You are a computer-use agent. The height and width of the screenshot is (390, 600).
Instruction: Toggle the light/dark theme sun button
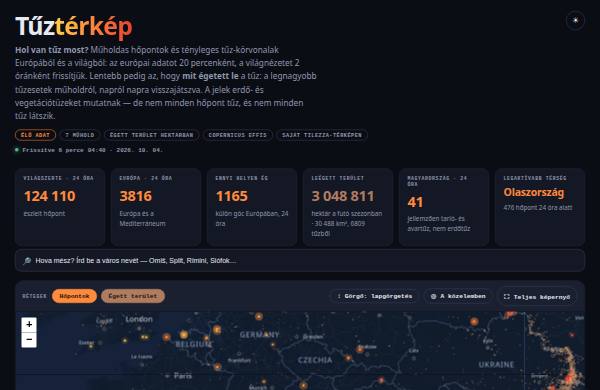(x=575, y=20)
